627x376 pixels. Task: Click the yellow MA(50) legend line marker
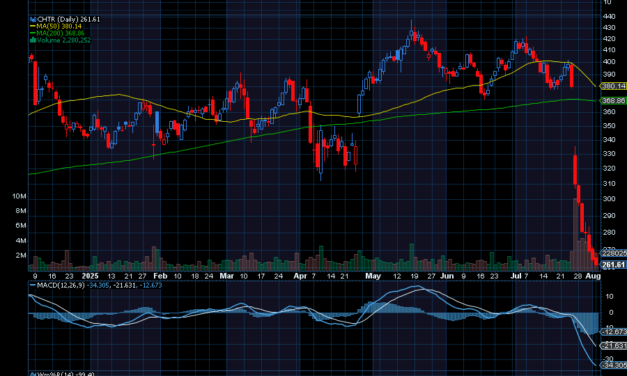33,26
